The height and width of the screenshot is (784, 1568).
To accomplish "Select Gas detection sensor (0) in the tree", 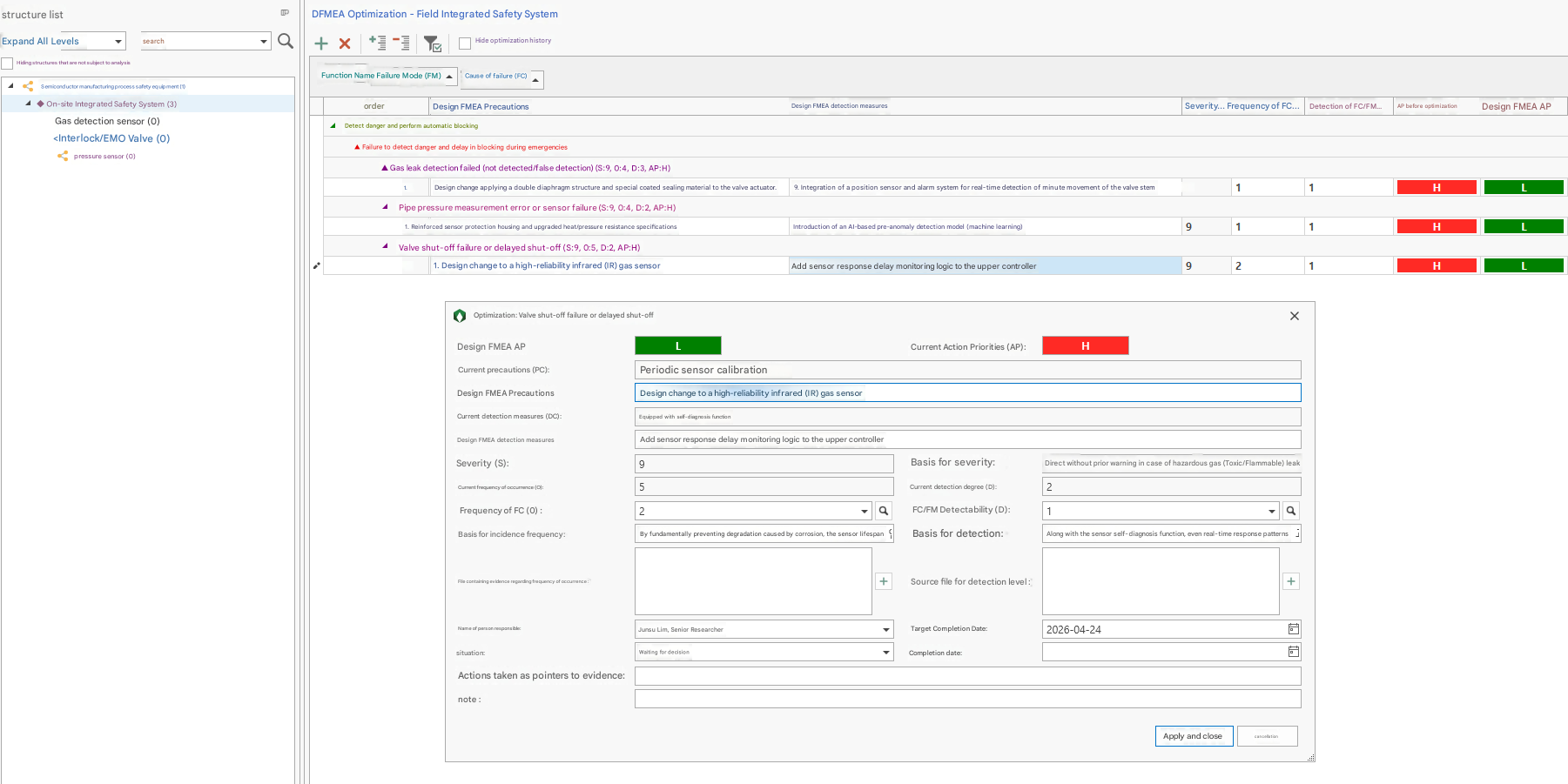I will pos(107,121).
